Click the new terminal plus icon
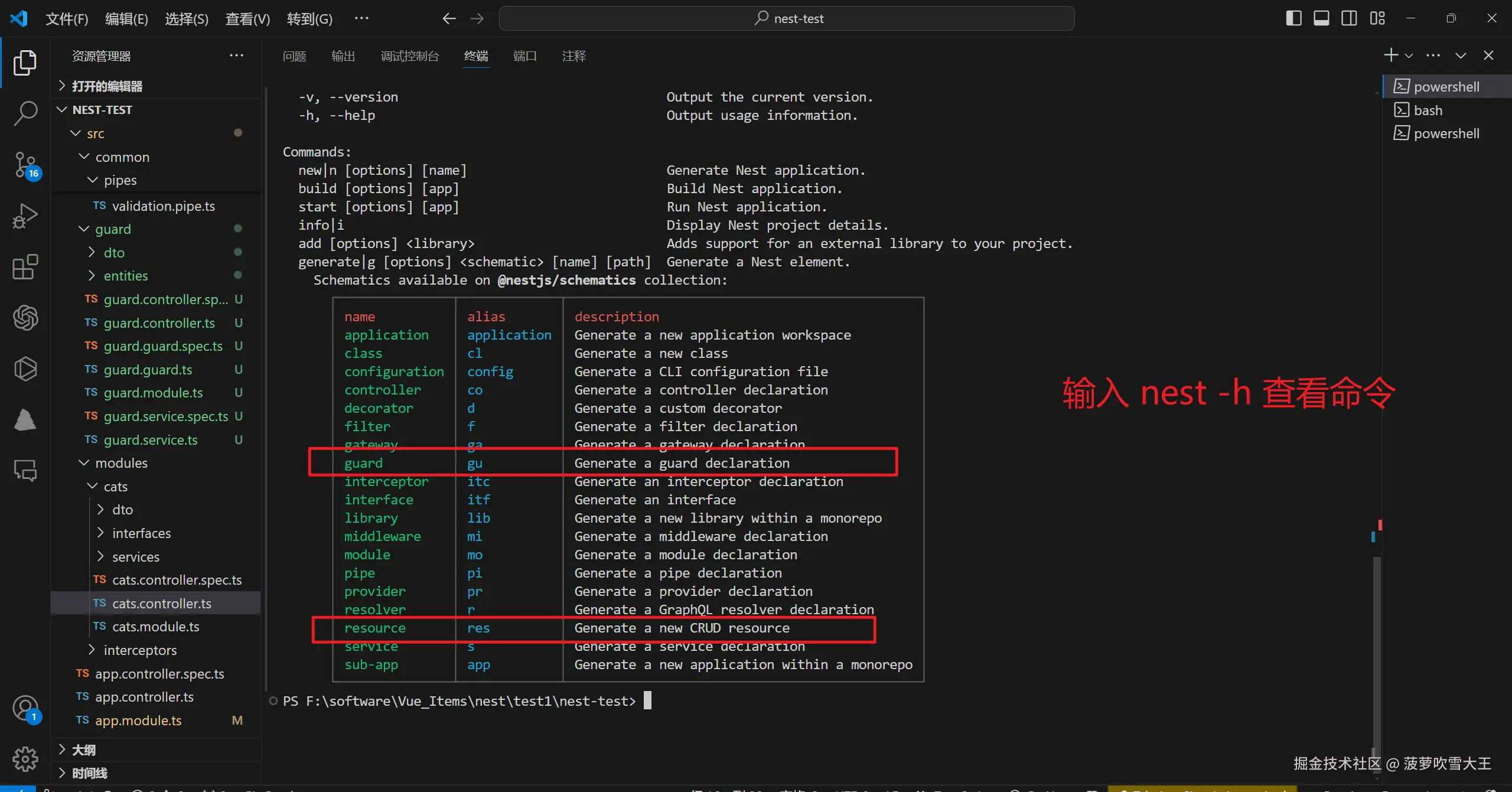1512x792 pixels. click(x=1390, y=56)
